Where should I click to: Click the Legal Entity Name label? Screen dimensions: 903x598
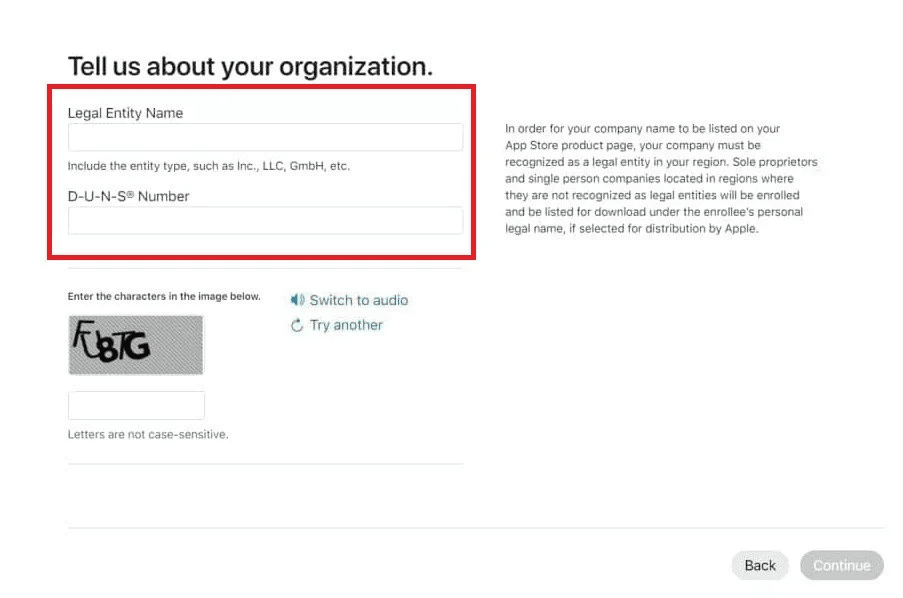point(125,113)
